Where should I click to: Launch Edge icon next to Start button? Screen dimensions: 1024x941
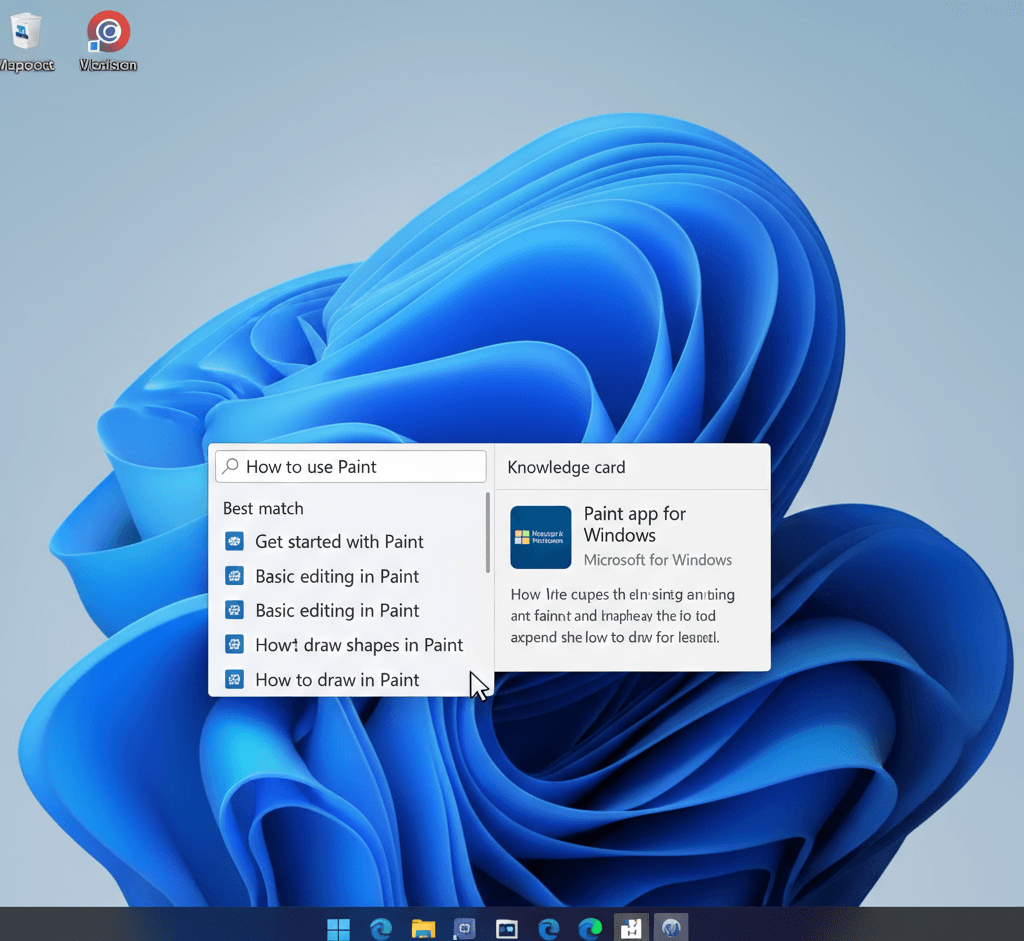point(381,928)
